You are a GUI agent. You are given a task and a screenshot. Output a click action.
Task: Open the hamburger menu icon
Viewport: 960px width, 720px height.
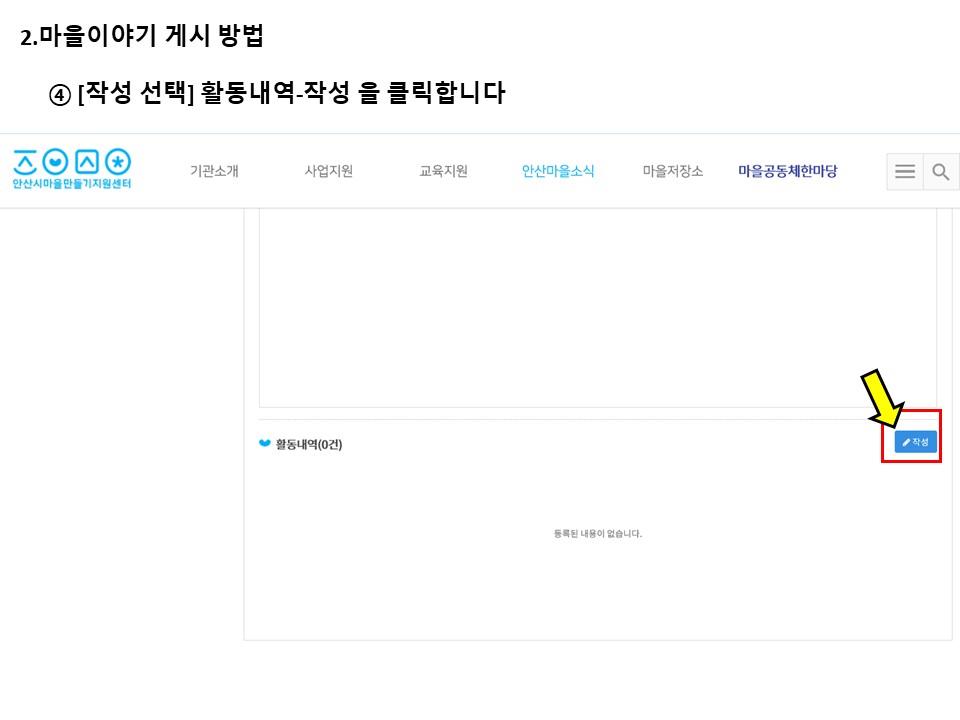point(905,172)
